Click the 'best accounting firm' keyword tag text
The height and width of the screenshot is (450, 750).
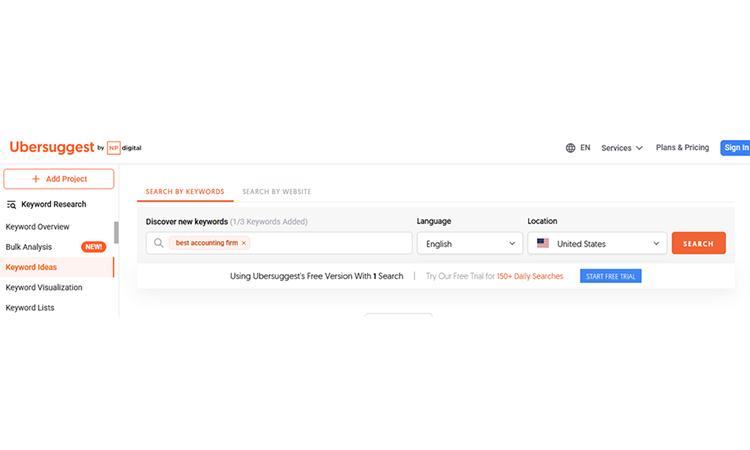[207, 243]
